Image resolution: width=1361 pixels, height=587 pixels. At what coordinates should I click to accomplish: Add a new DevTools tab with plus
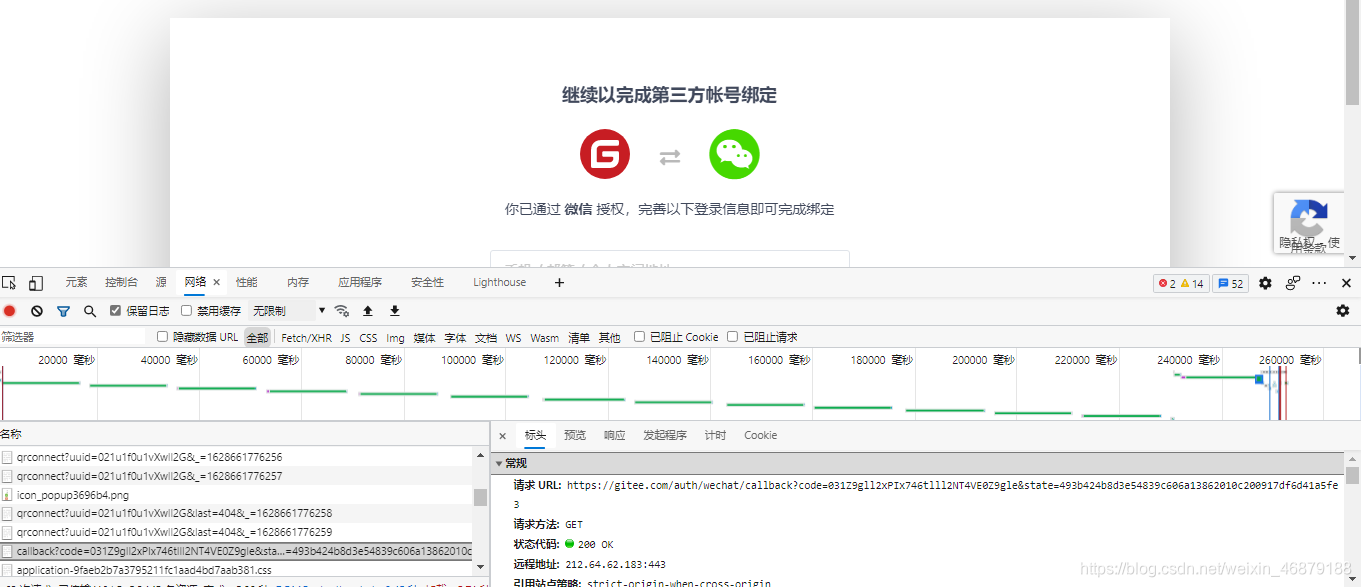559,283
